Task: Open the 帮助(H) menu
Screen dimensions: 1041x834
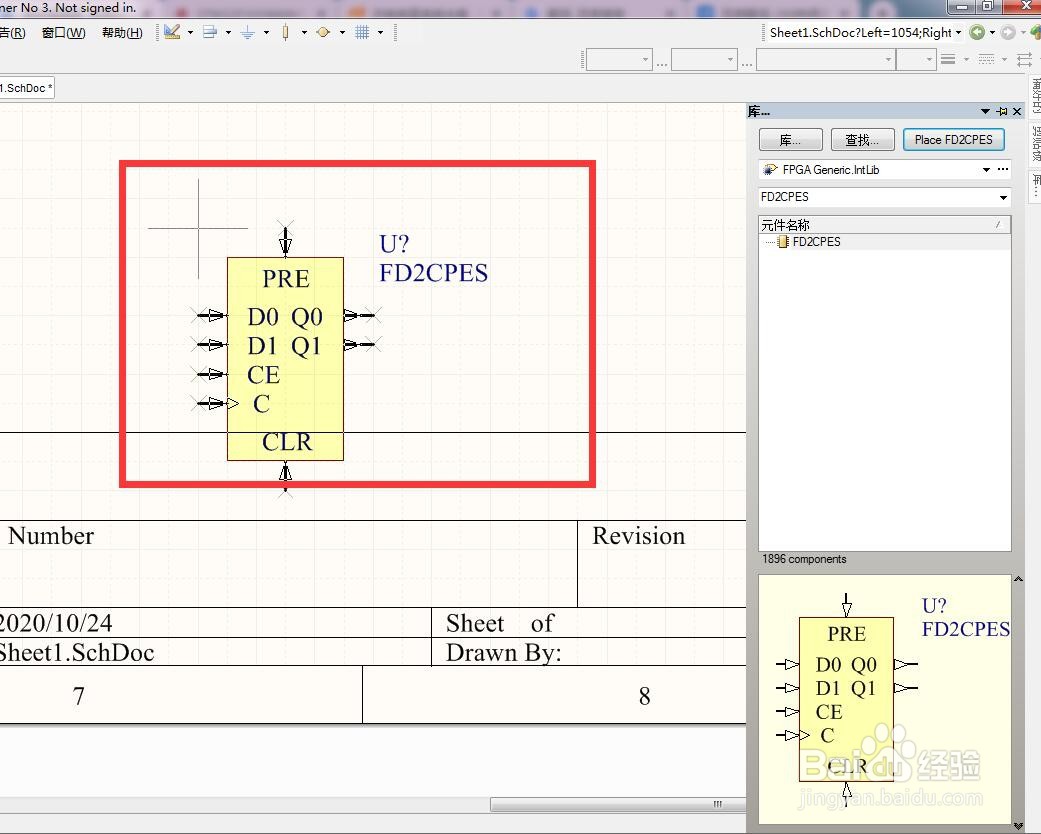Action: [122, 33]
